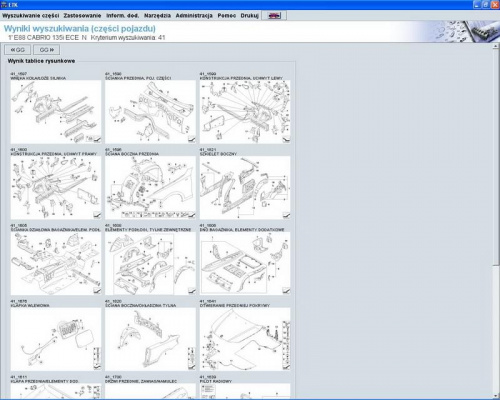Open Ściana boczna/okładzina tylna diagram
Screen dimensions: 500x400
pos(150,339)
